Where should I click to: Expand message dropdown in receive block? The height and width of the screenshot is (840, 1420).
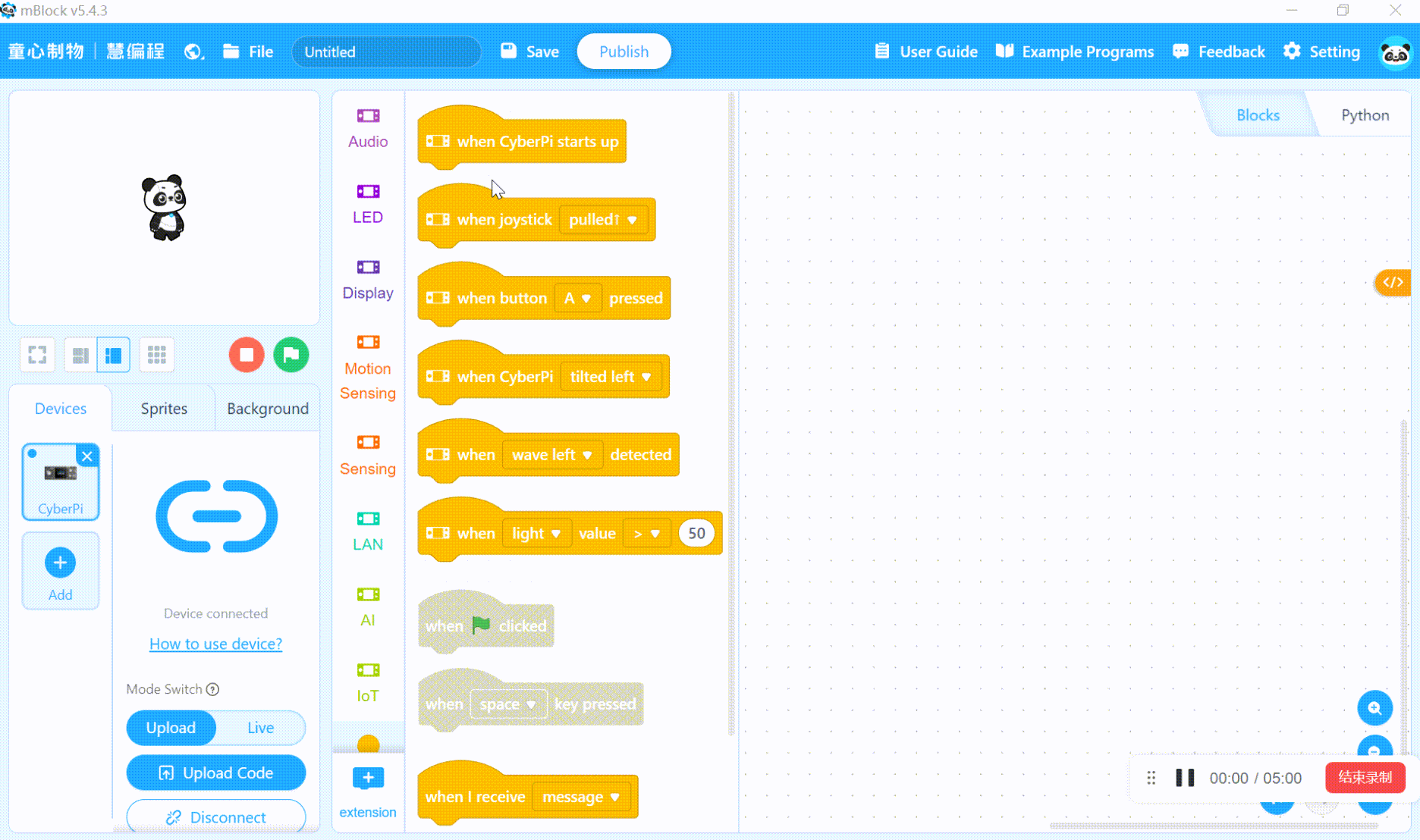point(581,797)
